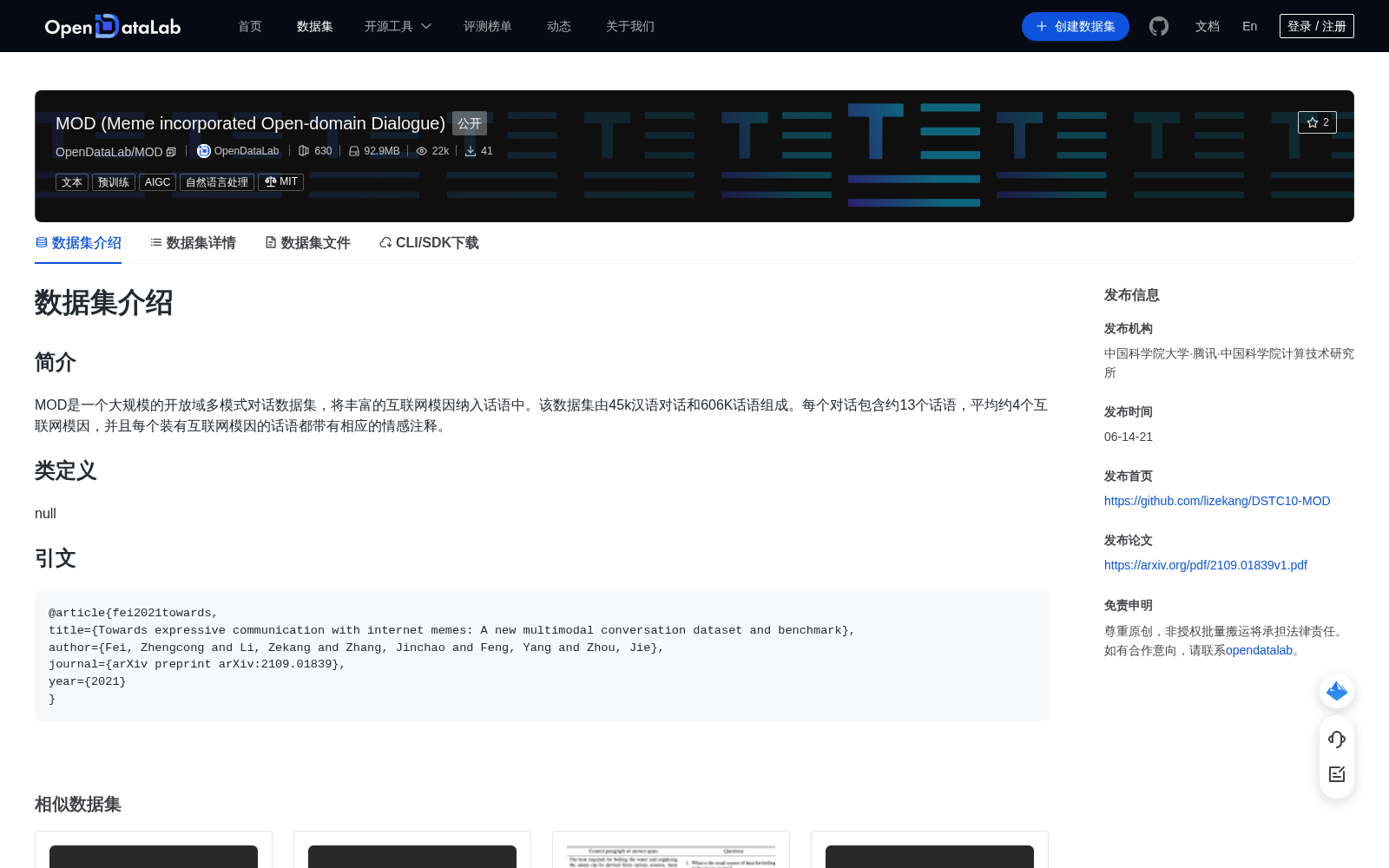Switch to the 数据集文件 tab
The image size is (1389, 868).
coord(307,243)
